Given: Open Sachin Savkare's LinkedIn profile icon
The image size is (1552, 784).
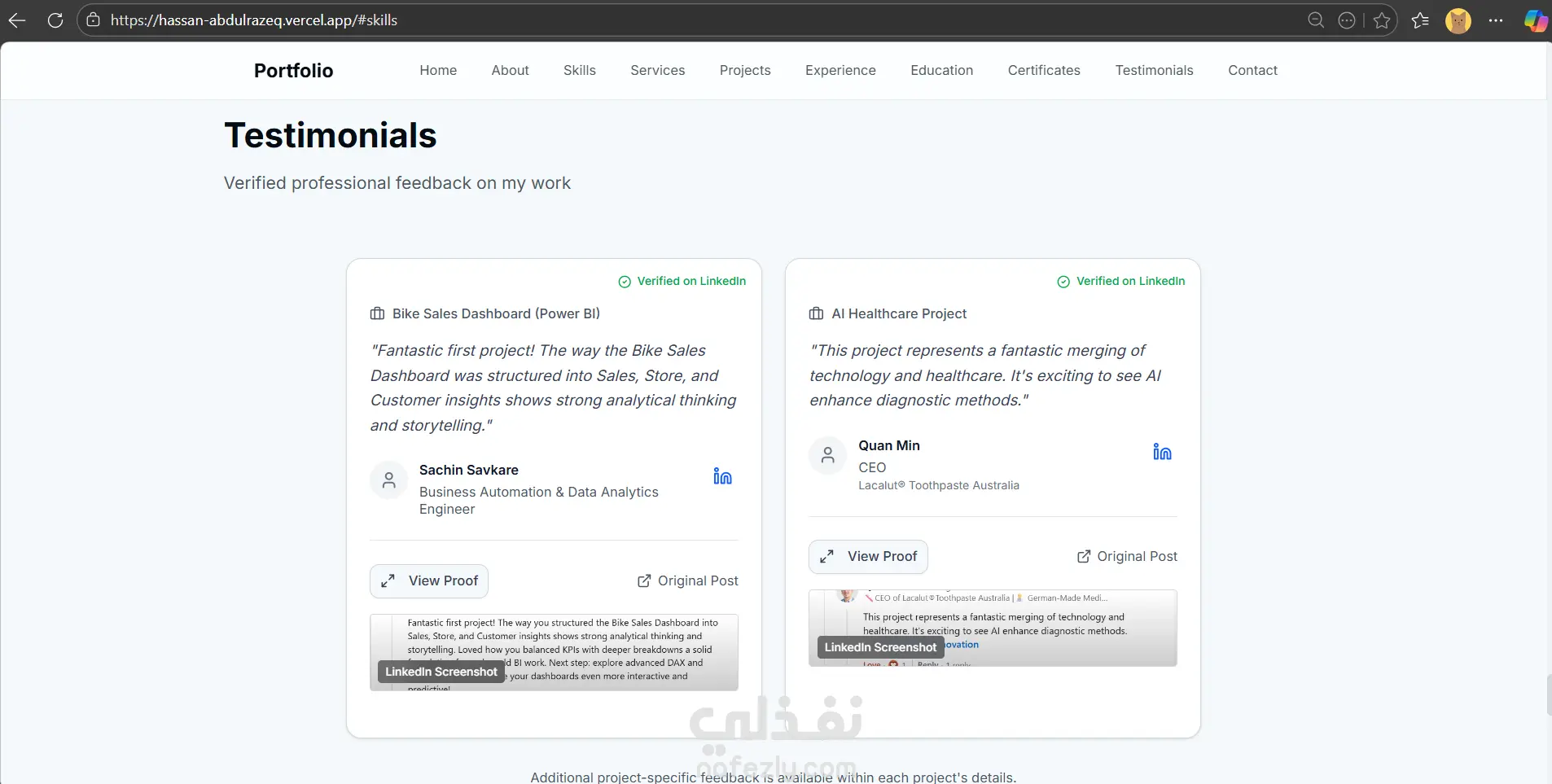Looking at the screenshot, I should [x=722, y=476].
